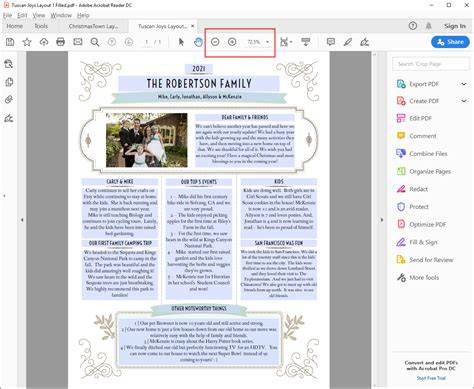This screenshot has width=474, height=389.
Task: Open the sign document tool in toolbar
Action: point(365,42)
